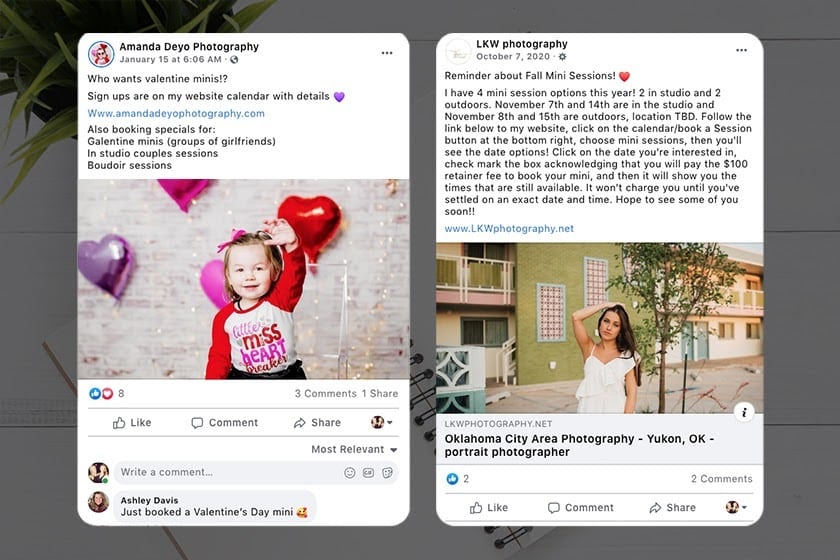Viewport: 840px width, 560px height.
Task: Click sticker icon in comment field
Action: click(387, 473)
